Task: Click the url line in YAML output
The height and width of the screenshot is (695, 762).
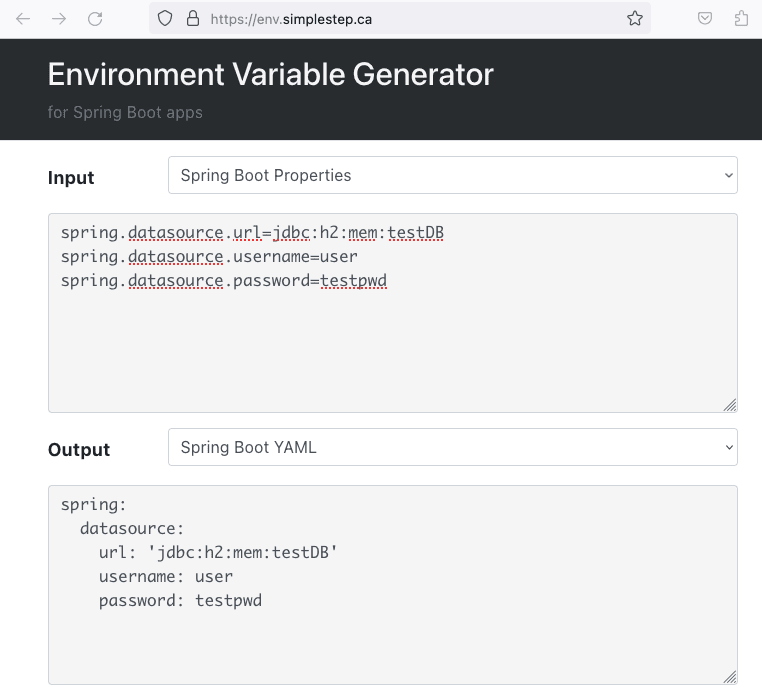Action: click(218, 553)
